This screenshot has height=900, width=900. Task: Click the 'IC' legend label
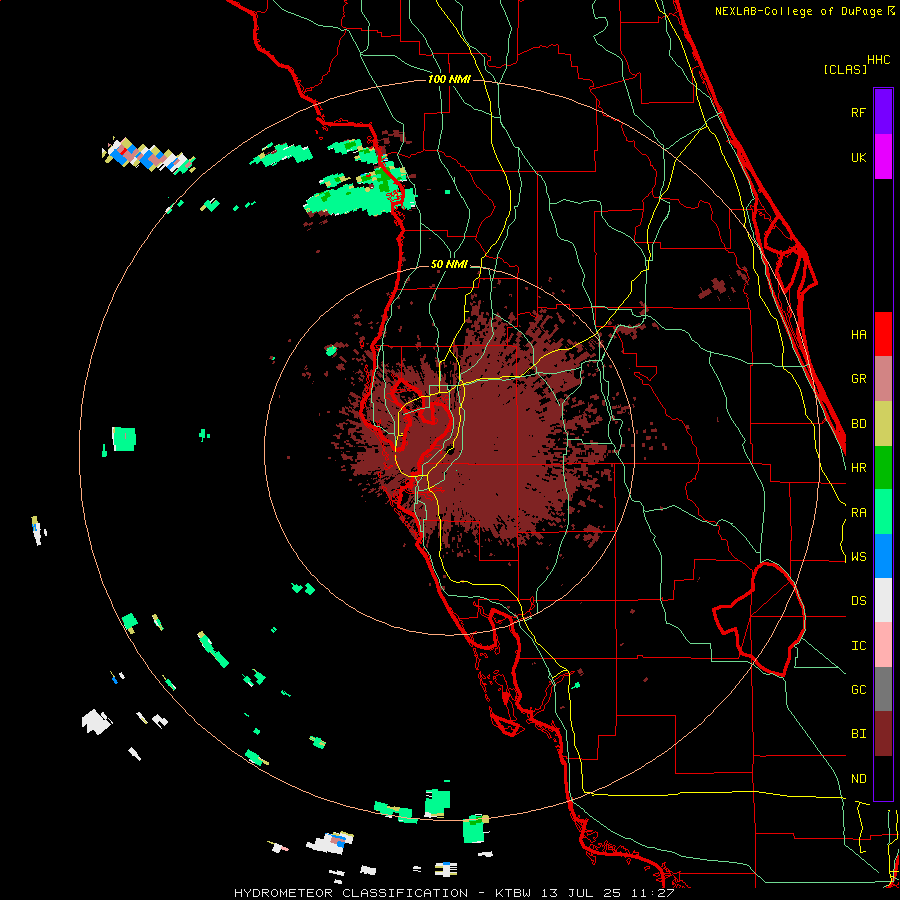859,646
